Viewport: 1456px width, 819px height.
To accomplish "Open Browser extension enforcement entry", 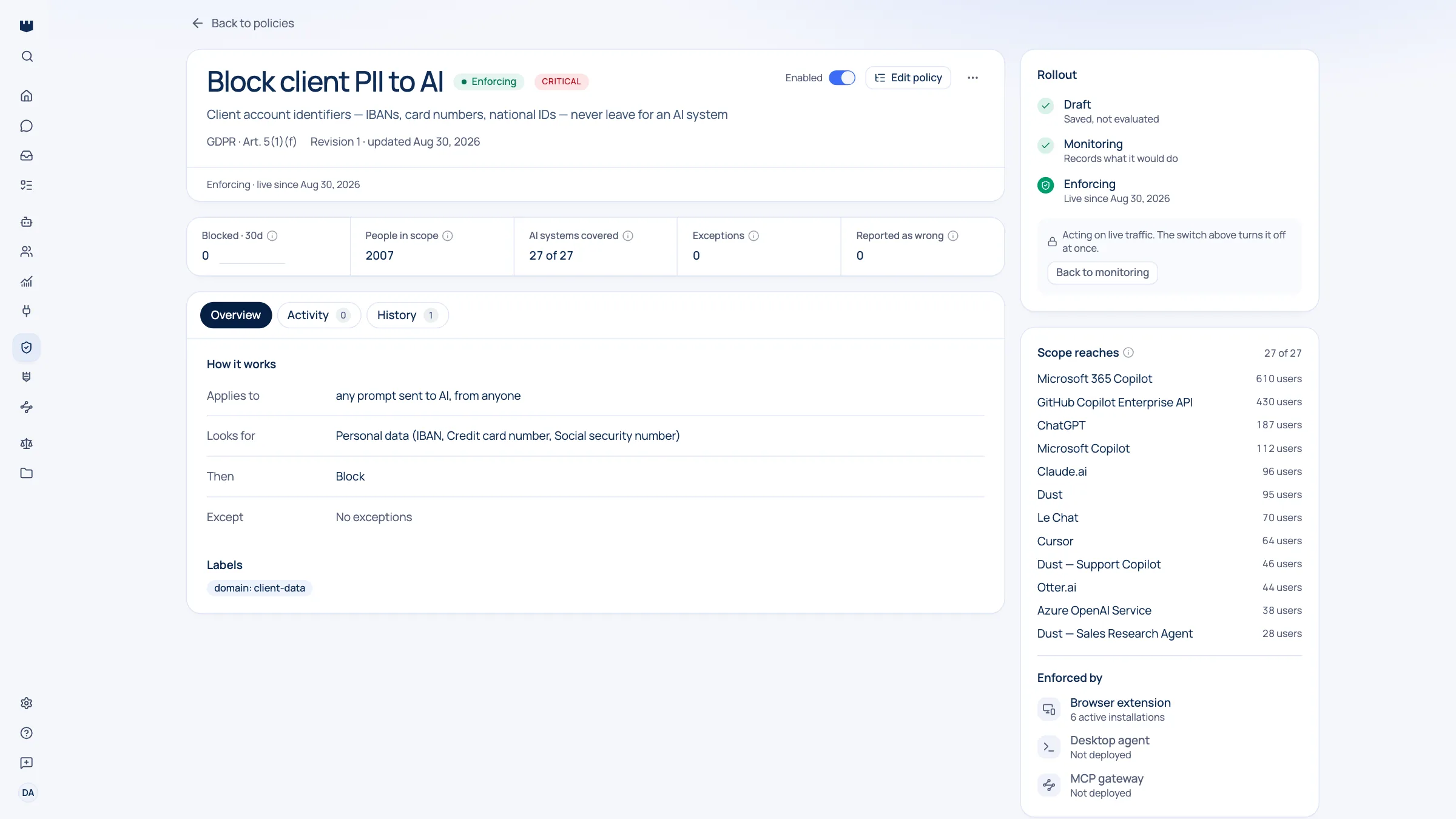I will (x=1169, y=709).
